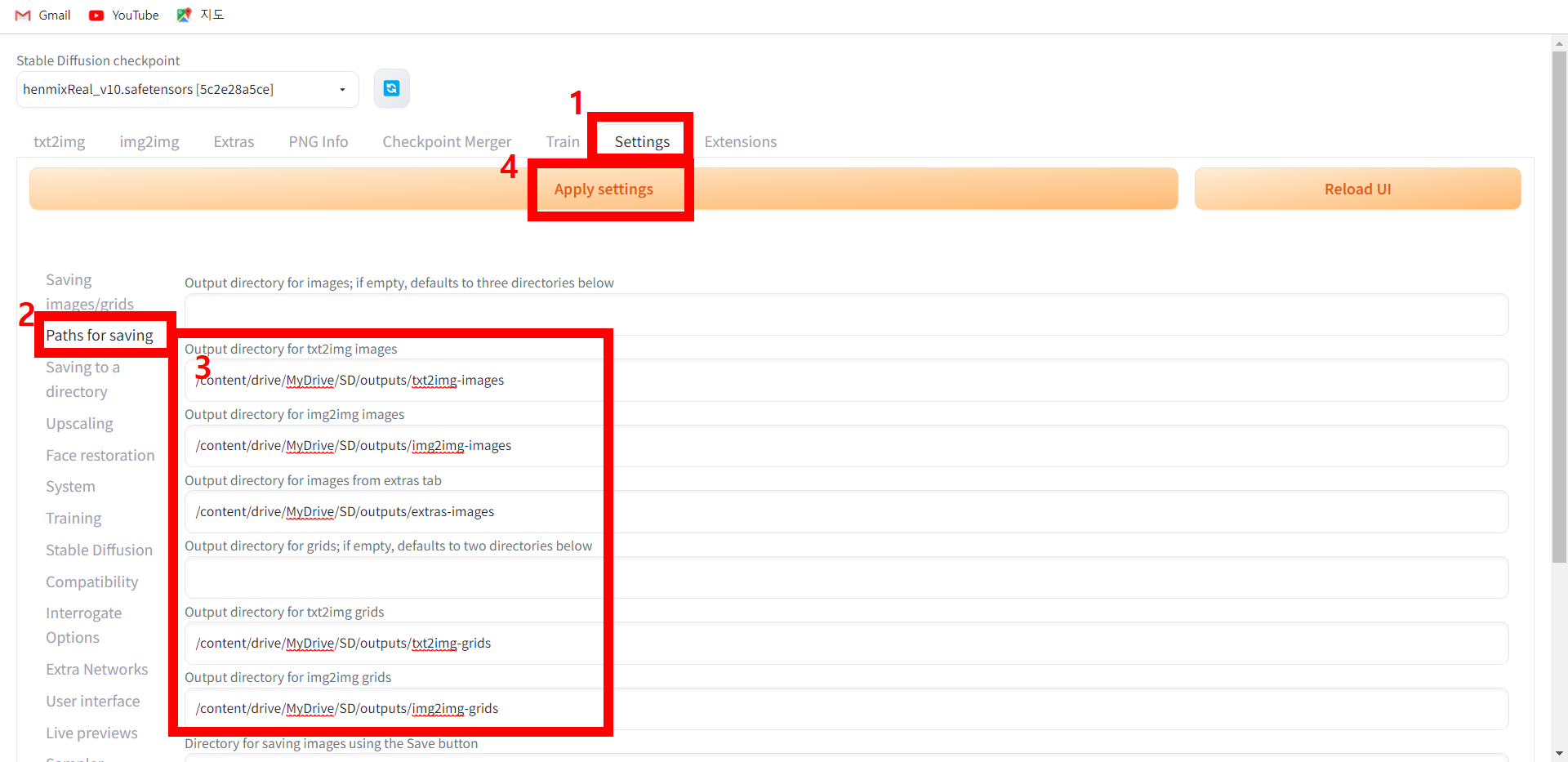Click the scrollbar up arrow
1568x762 pixels.
1559,43
